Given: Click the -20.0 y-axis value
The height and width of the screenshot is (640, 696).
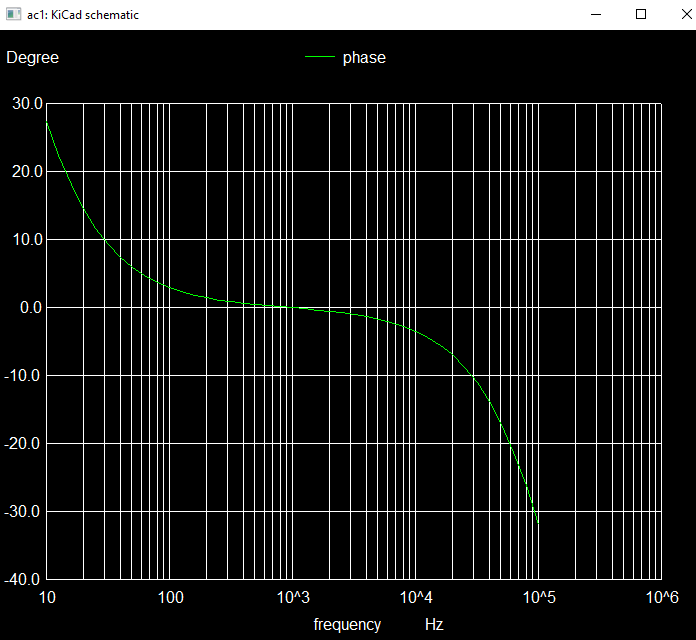Looking at the screenshot, I should click(x=23, y=443).
